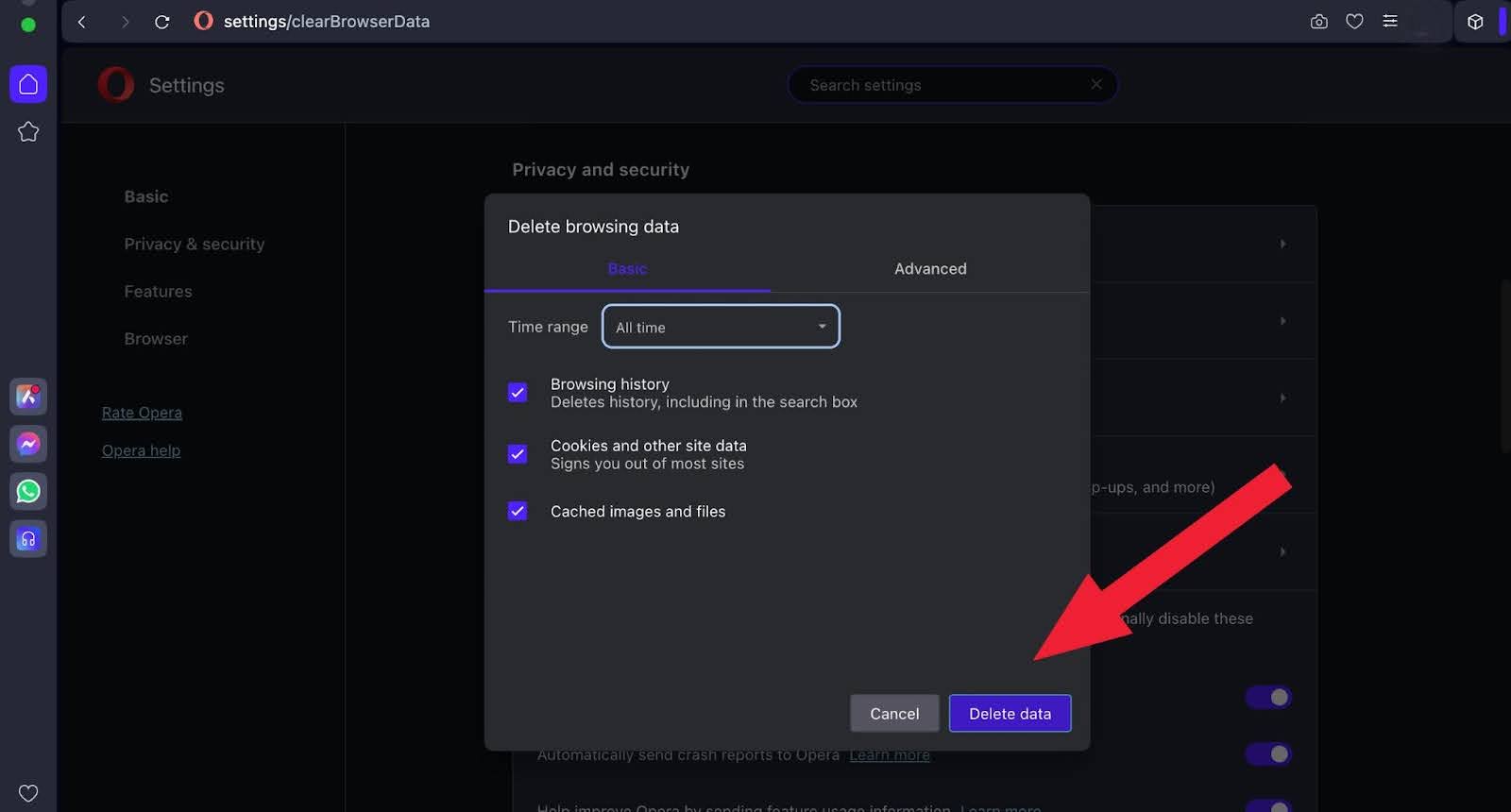Open the star bookmarks icon in sidebar
The height and width of the screenshot is (812, 1511).
[28, 132]
